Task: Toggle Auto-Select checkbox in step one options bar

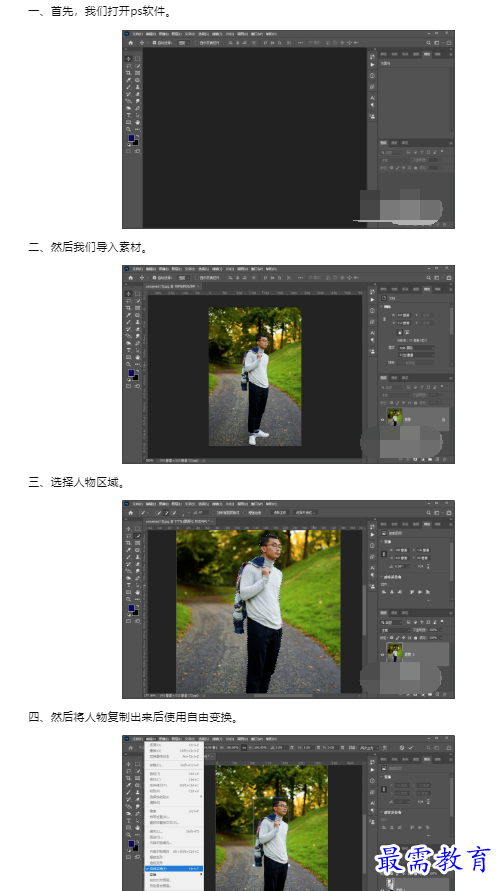Action: click(154, 43)
